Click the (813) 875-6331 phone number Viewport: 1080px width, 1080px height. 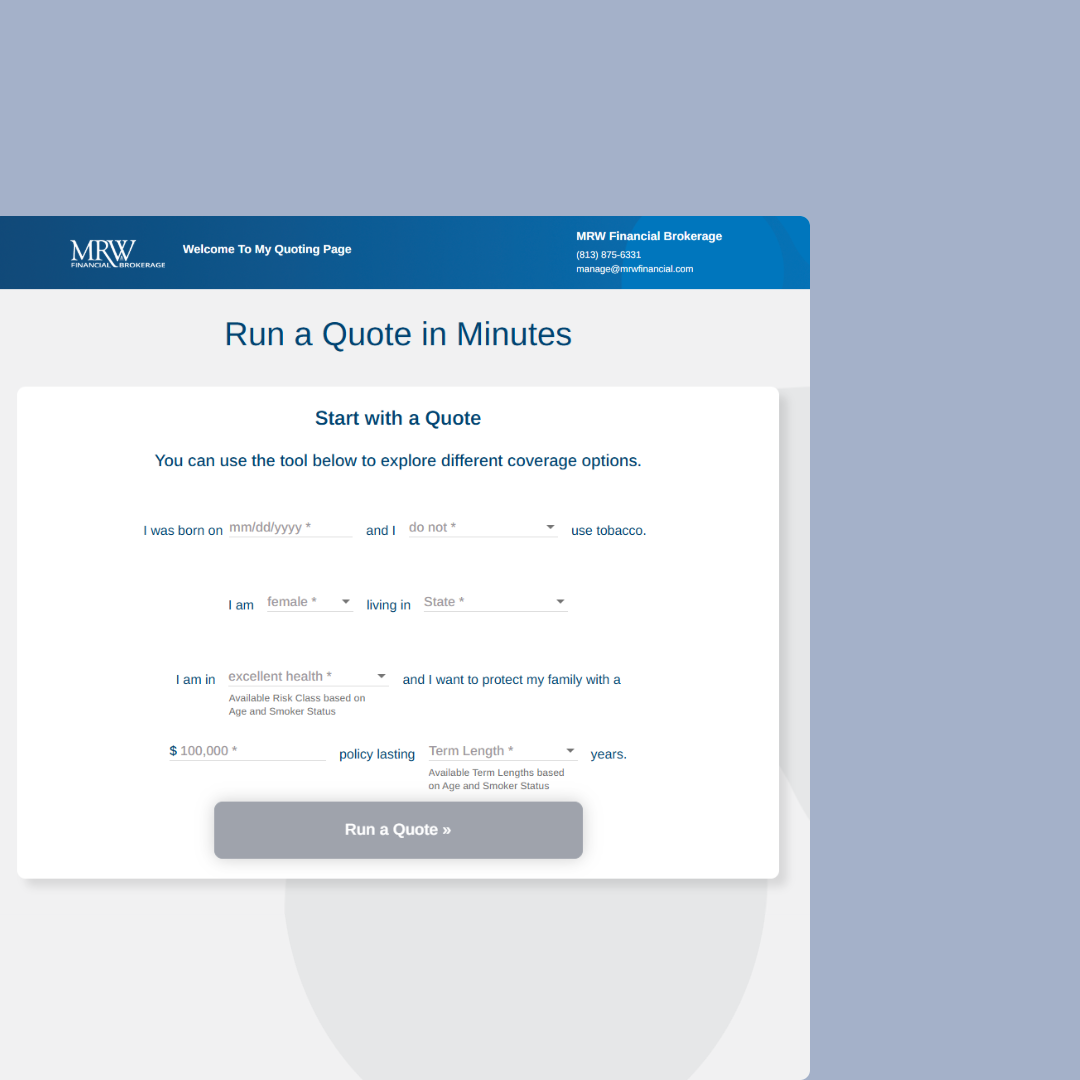[x=608, y=255]
